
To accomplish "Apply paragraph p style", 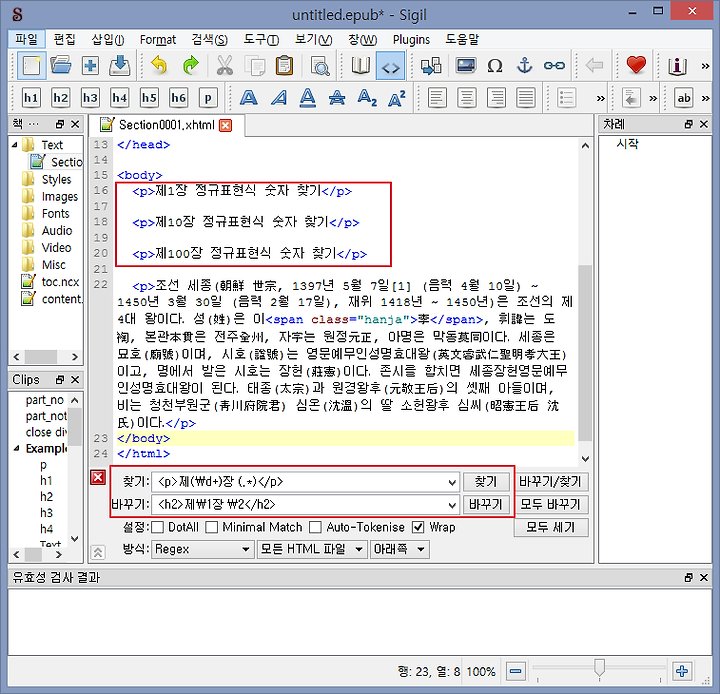I will click(x=208, y=98).
